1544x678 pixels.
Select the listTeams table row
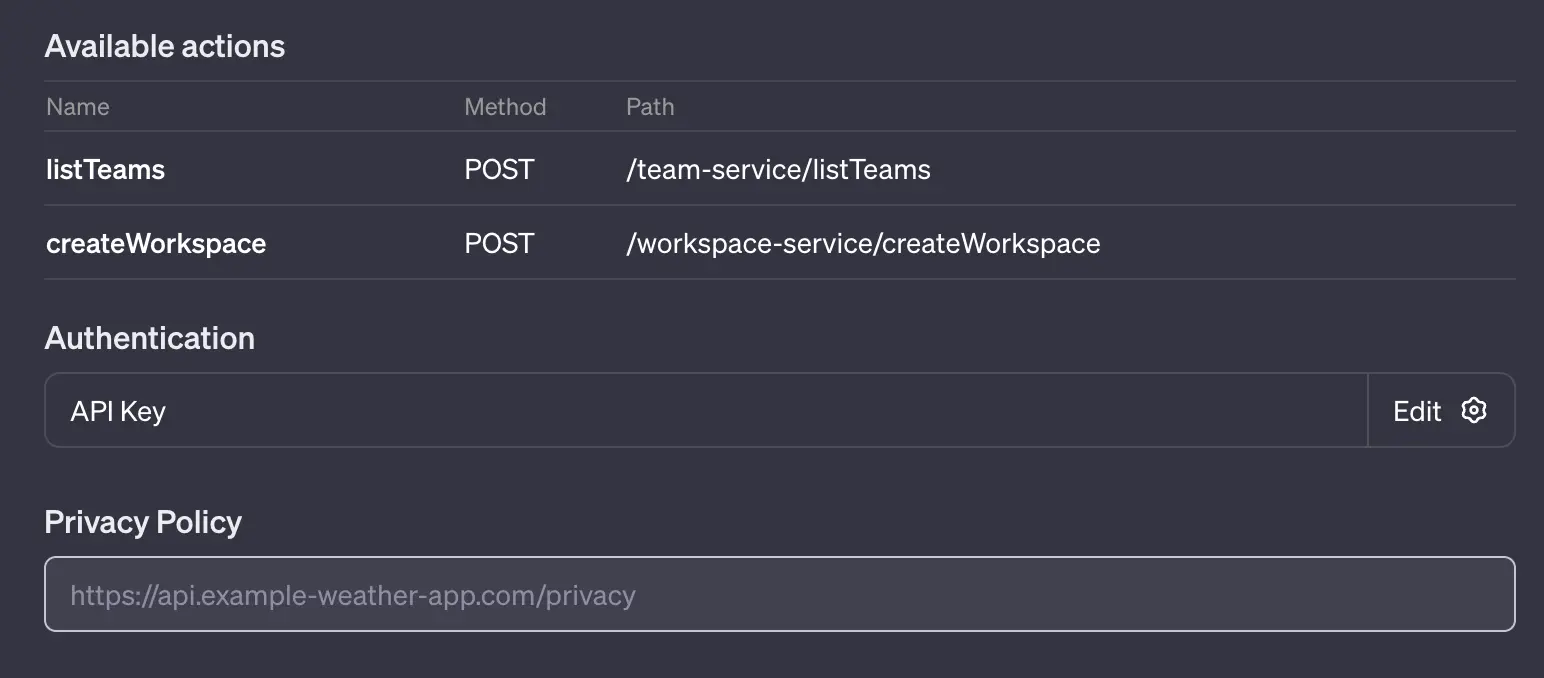pyautogui.click(x=700, y=169)
